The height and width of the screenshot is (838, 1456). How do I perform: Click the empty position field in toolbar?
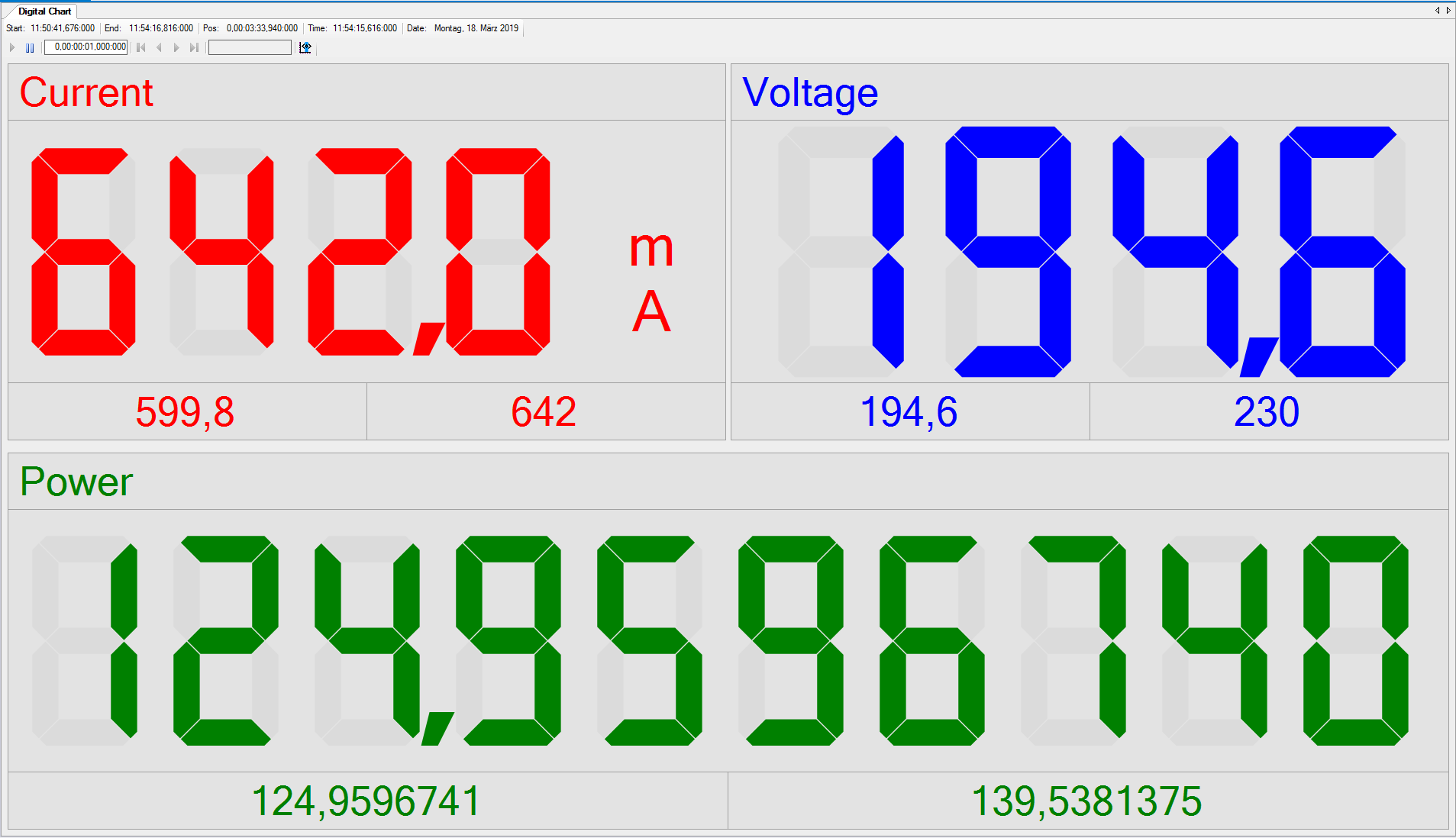click(250, 47)
